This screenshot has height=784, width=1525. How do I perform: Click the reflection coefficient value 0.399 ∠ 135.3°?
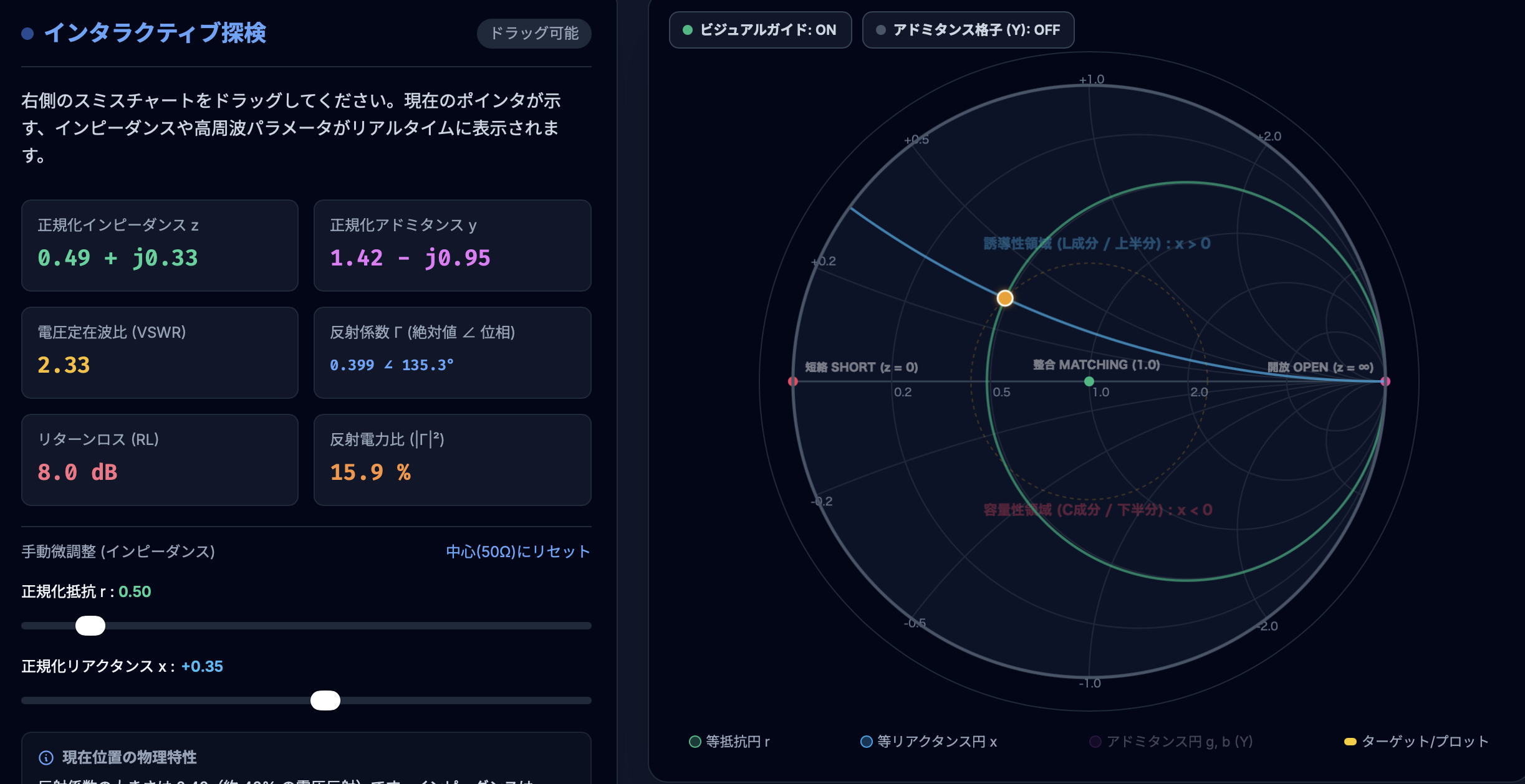tap(392, 365)
